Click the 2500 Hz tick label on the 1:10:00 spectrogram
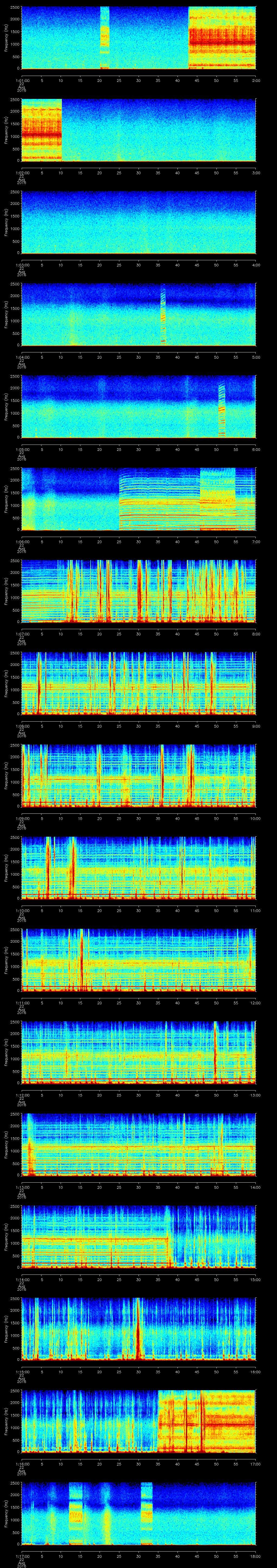The width and height of the screenshot is (277, 1568). tap(15, 838)
